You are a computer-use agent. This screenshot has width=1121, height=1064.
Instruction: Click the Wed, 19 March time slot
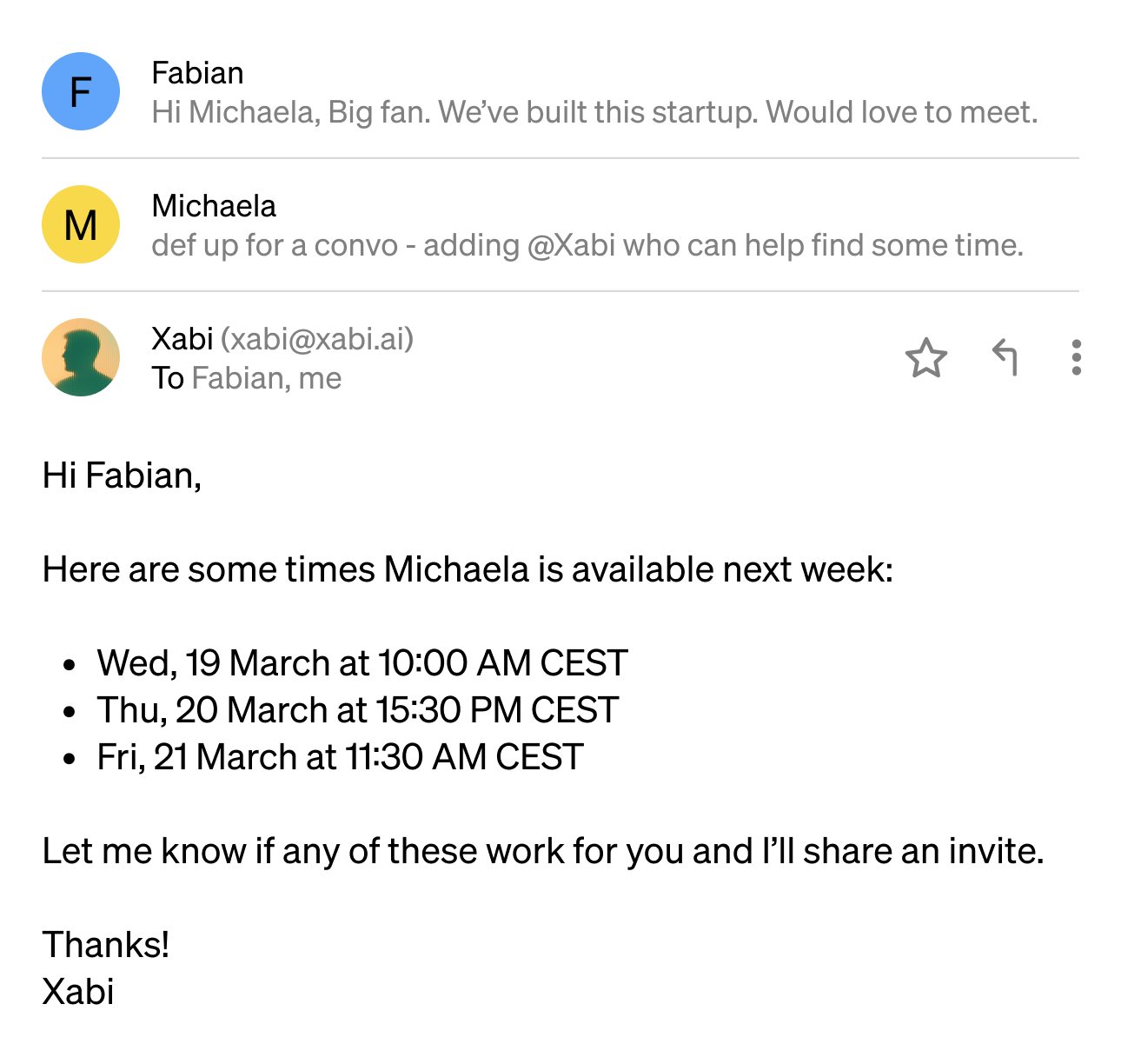tap(362, 662)
